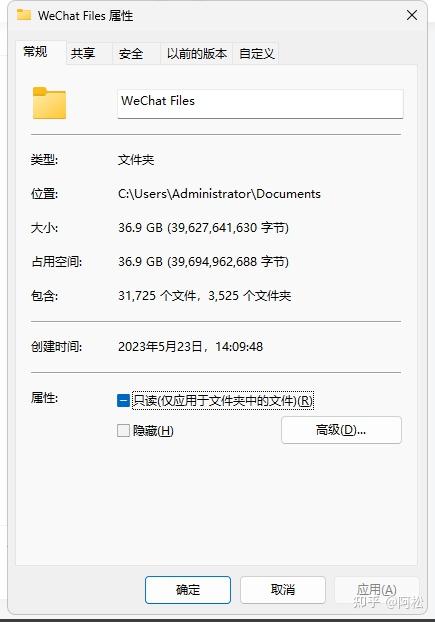Select the 常规 tab

tap(35, 52)
